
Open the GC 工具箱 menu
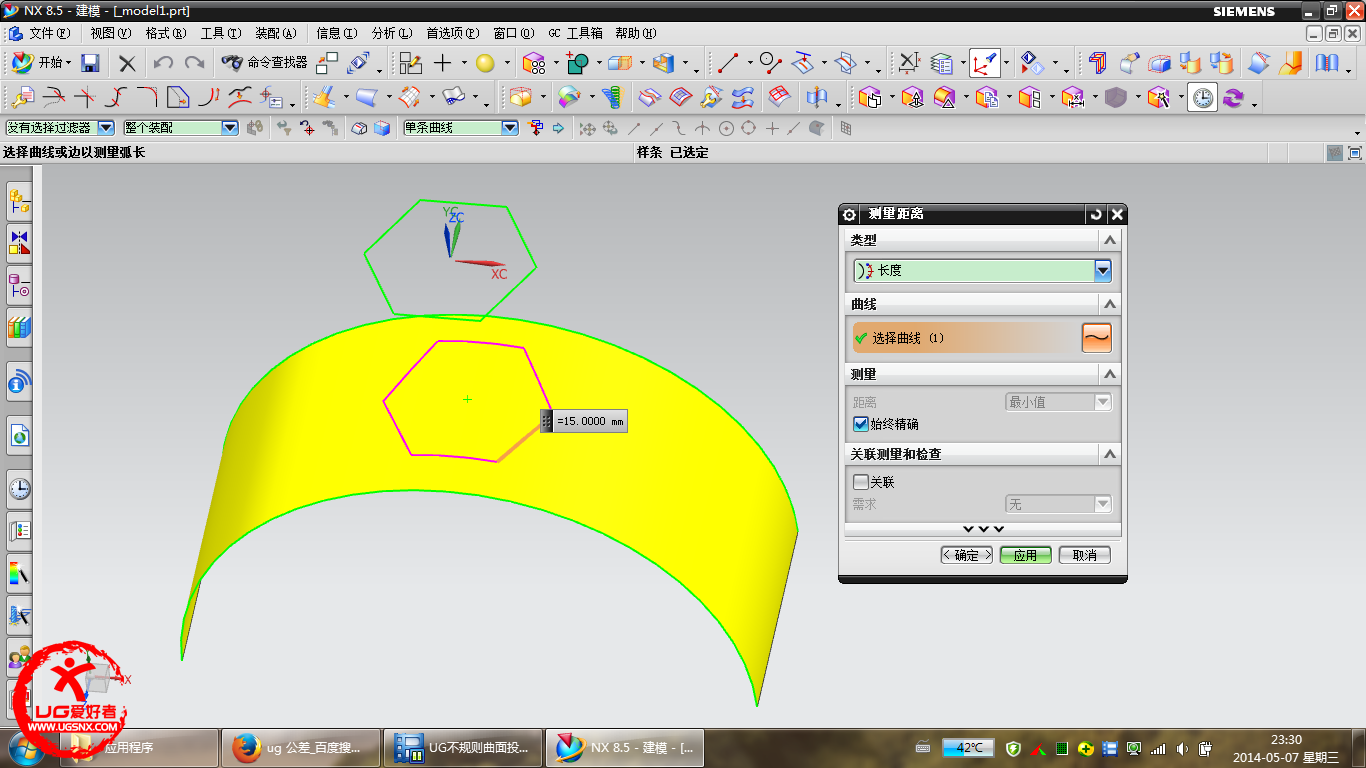[575, 33]
